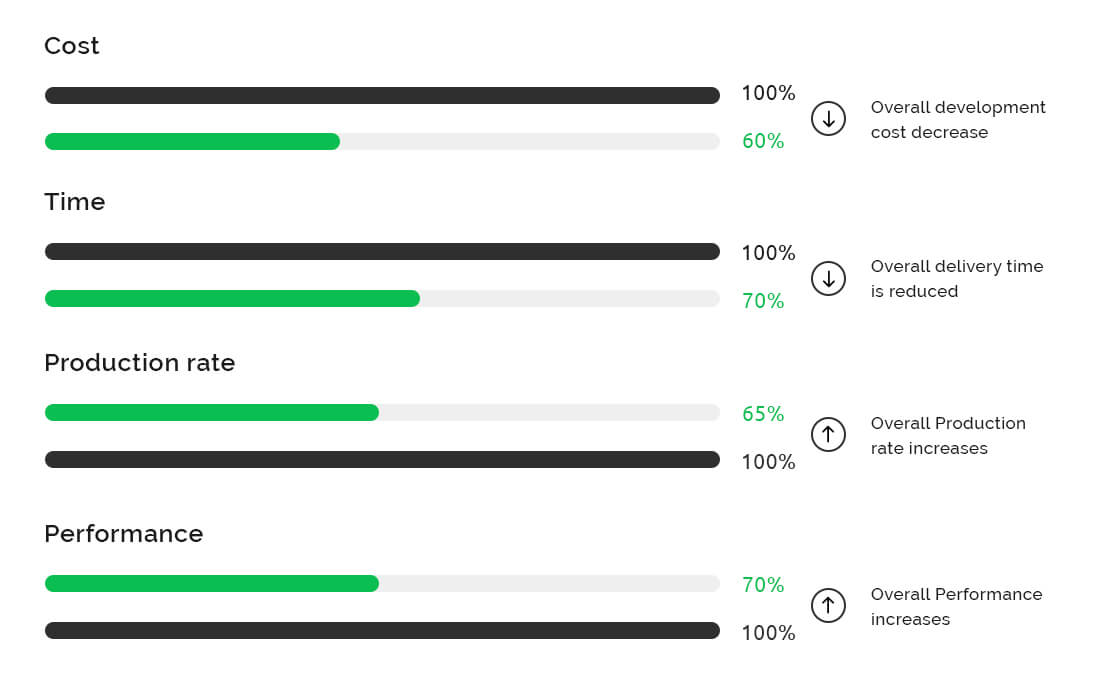Click "Overall development cost decrease" text
The width and height of the screenshot is (1118, 689).
pos(957,120)
